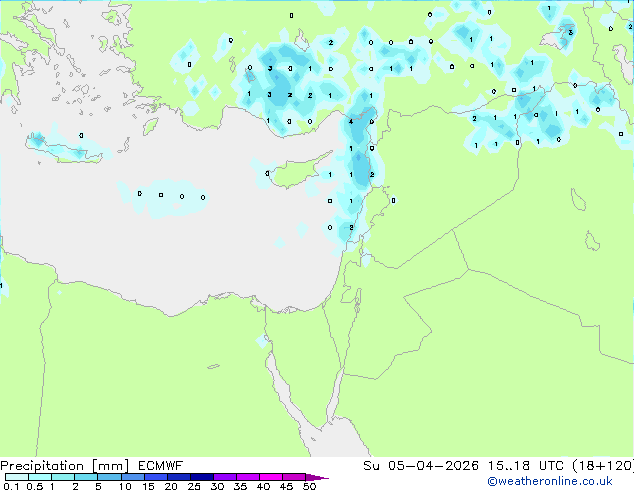634x490 pixels.
Task: Click the '4' precipitation value on map
Action: click(x=351, y=122)
